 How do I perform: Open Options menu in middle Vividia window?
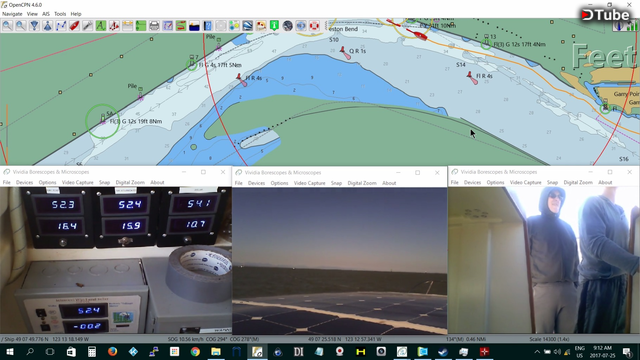279,183
